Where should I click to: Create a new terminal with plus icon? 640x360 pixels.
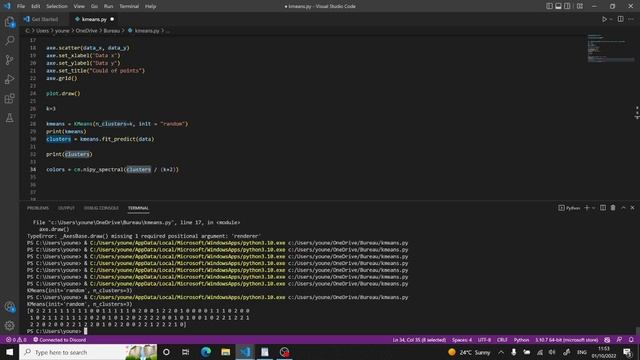587,208
